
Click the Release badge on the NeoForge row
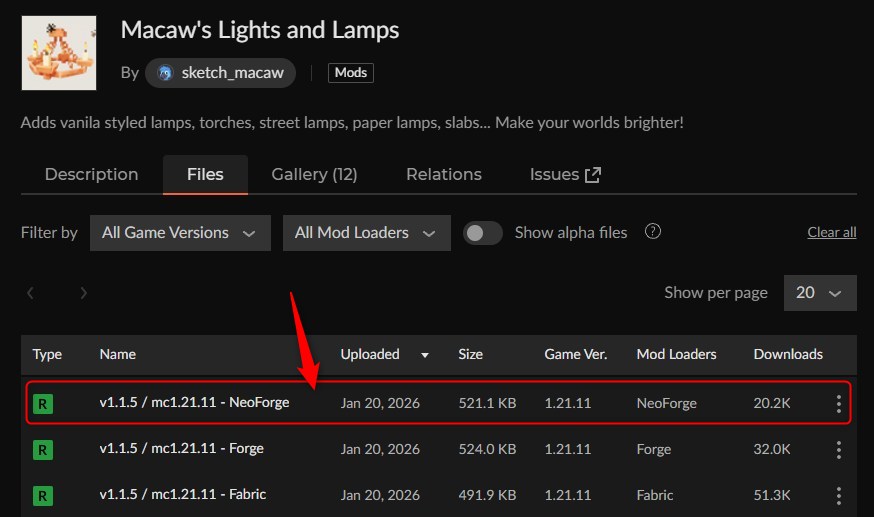click(43, 403)
